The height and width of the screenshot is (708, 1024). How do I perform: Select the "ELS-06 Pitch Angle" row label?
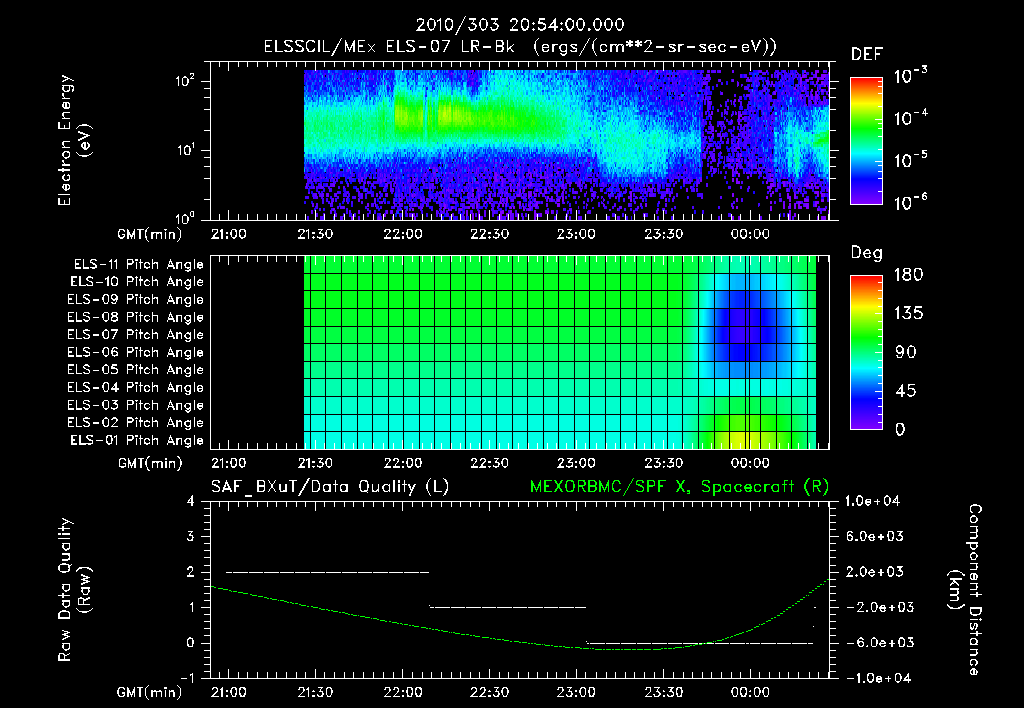tap(136, 353)
